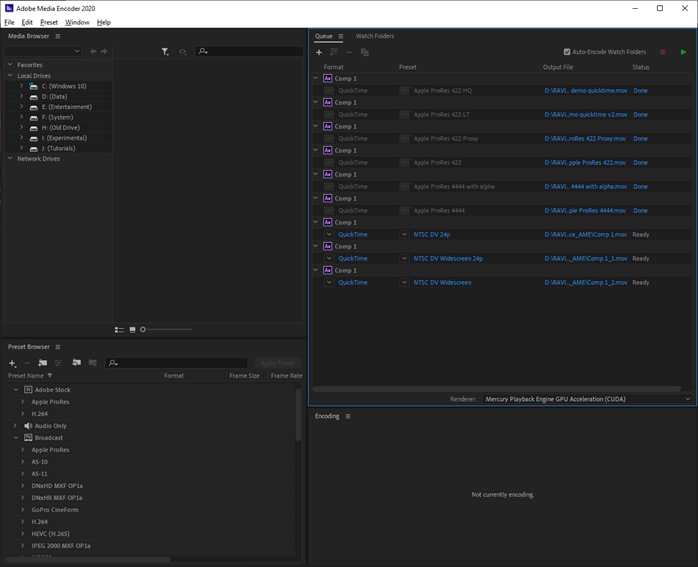Image resolution: width=698 pixels, height=567 pixels.
Task: Click the Duplicate icon in Queue toolbar
Action: coord(365,52)
